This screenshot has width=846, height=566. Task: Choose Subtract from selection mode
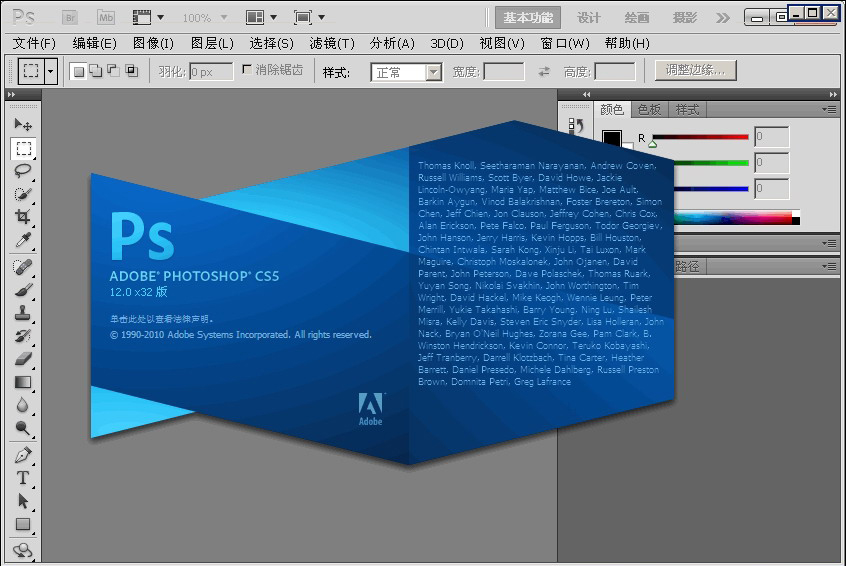click(x=114, y=71)
